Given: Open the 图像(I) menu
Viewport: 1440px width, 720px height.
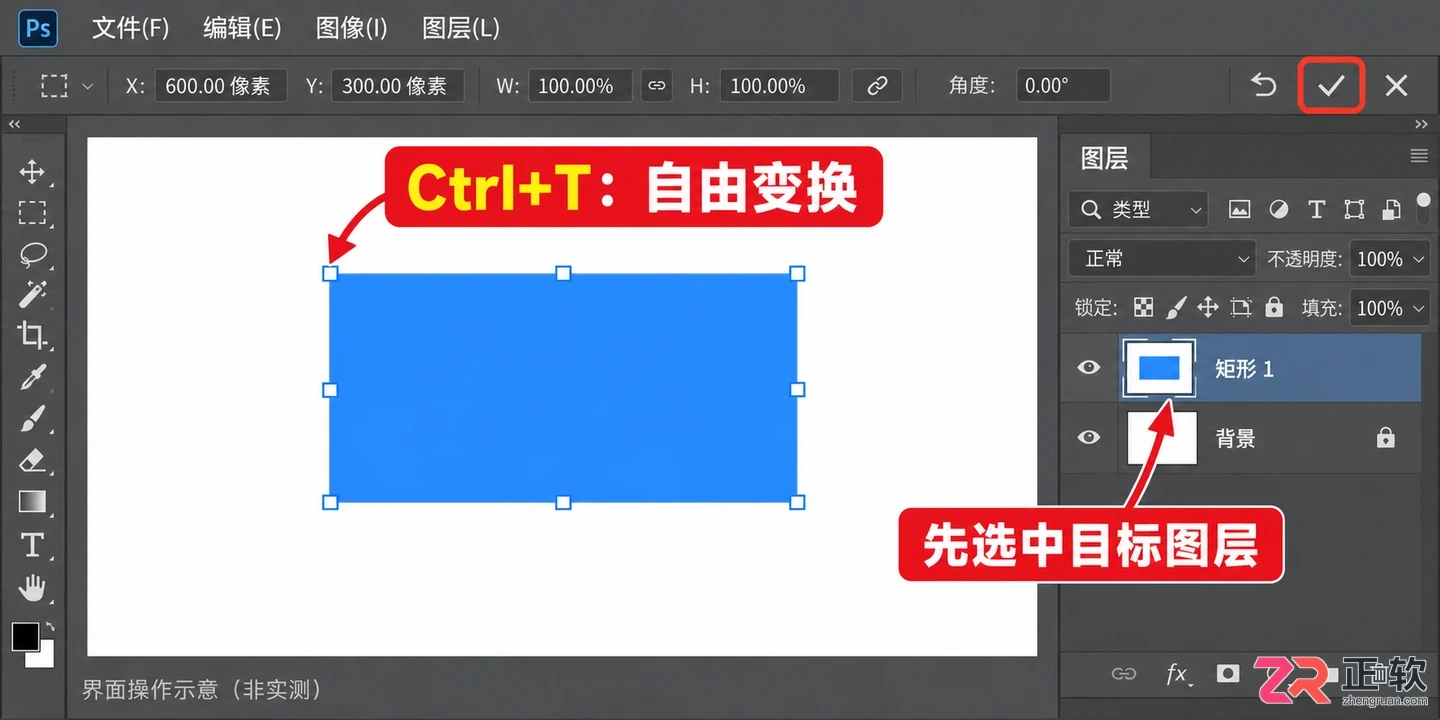Looking at the screenshot, I should point(352,28).
